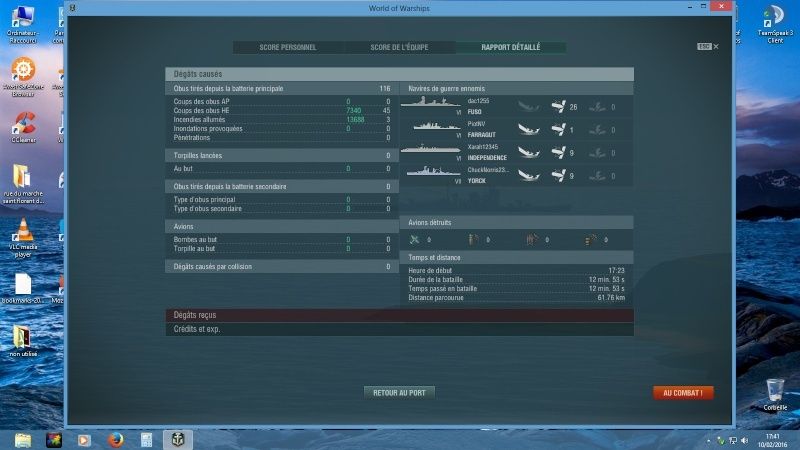Expand the Dégâts reçus section

pyautogui.click(x=399, y=315)
